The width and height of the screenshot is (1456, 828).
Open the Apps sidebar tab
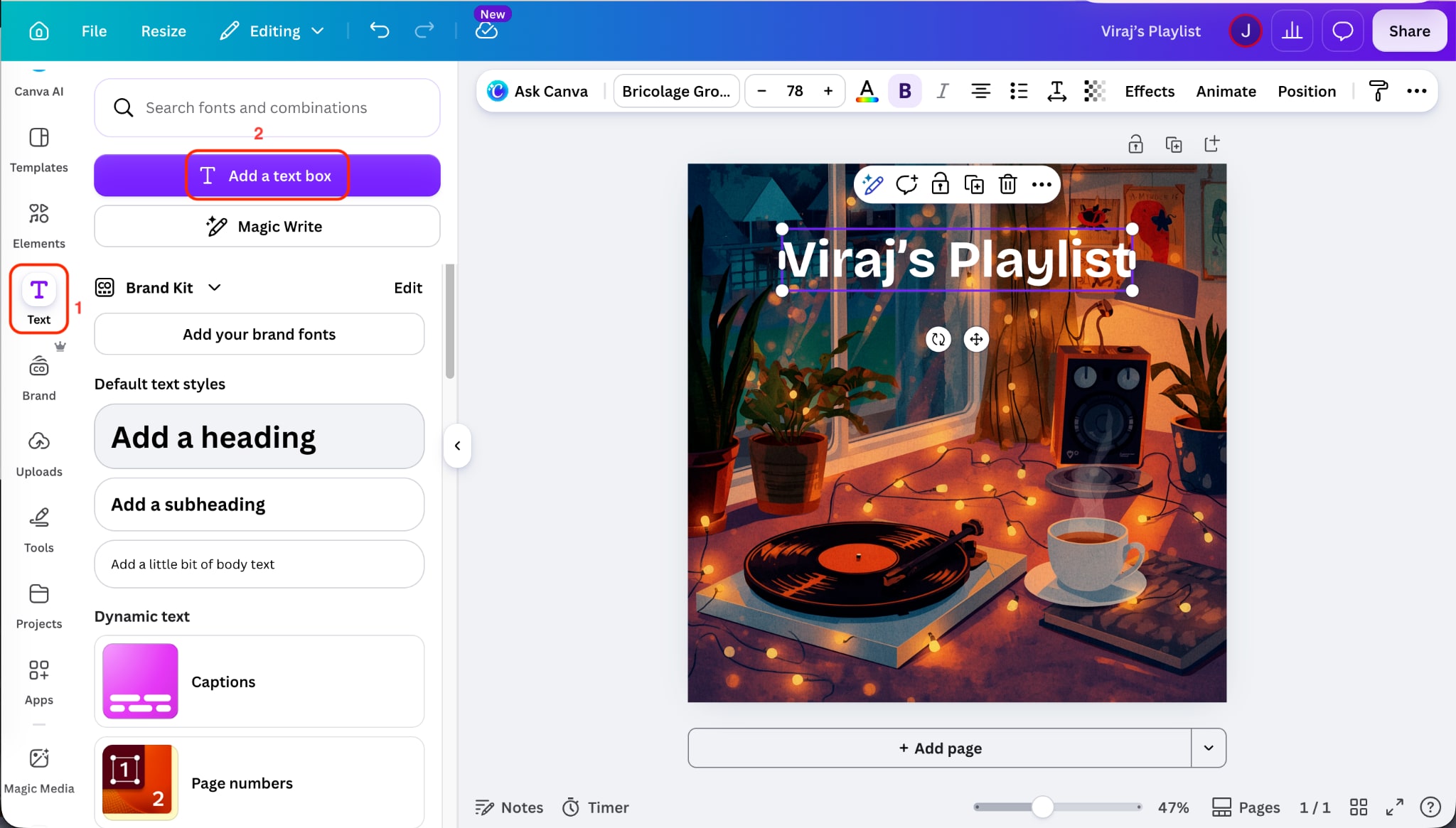click(39, 682)
